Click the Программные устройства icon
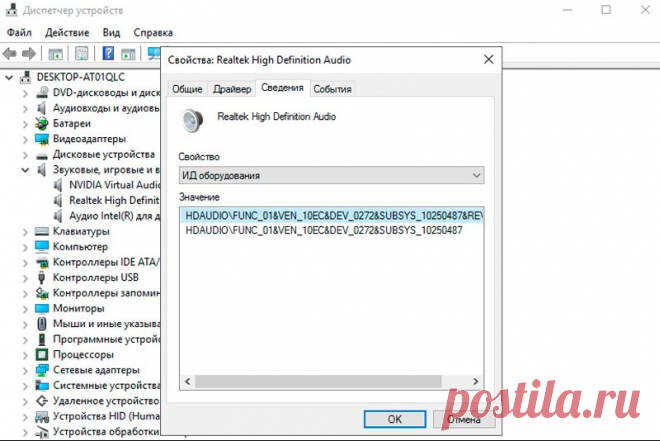Viewport: 660px width, 441px height. [x=42, y=339]
